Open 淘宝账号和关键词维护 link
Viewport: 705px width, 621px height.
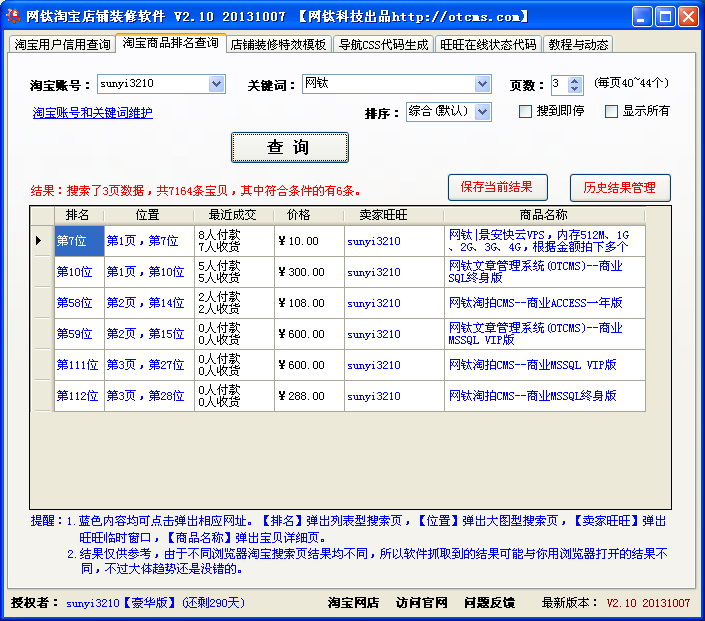click(x=93, y=112)
